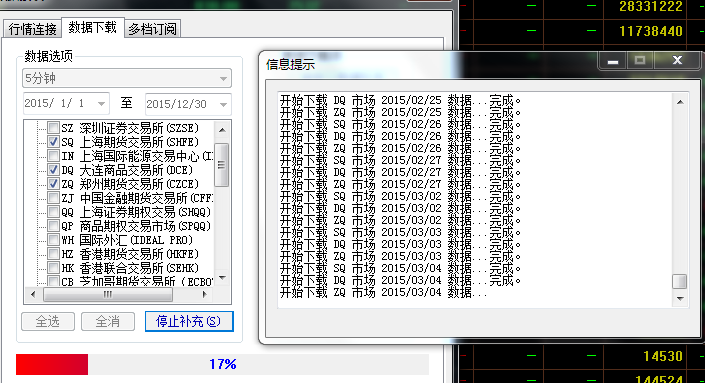Click the 17% download progress bar
The height and width of the screenshot is (383, 705).
coord(223,364)
